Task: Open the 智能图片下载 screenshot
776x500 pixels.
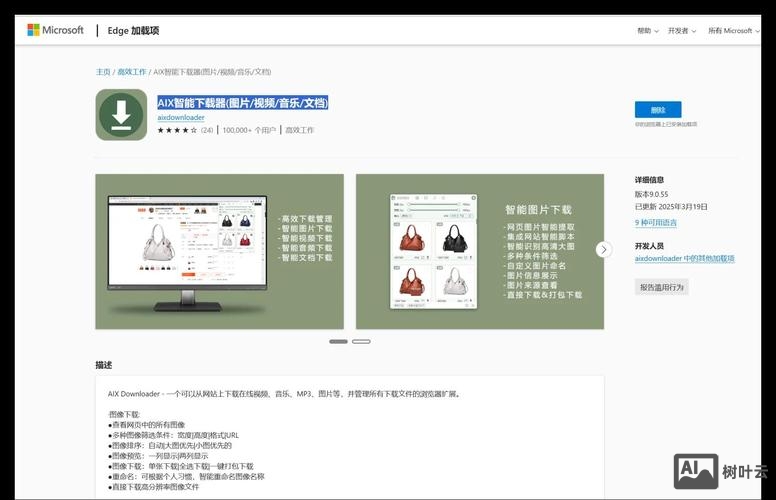Action: [x=480, y=251]
